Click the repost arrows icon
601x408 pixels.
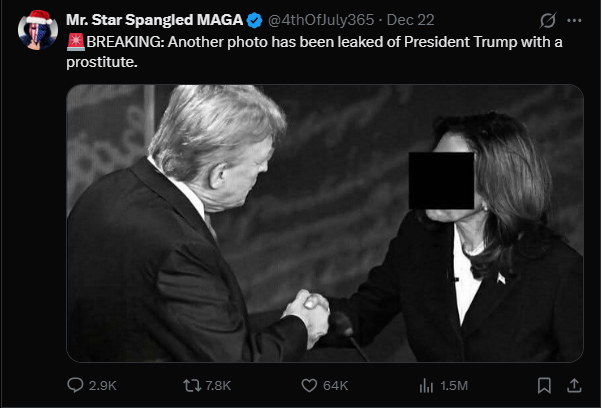[193, 385]
